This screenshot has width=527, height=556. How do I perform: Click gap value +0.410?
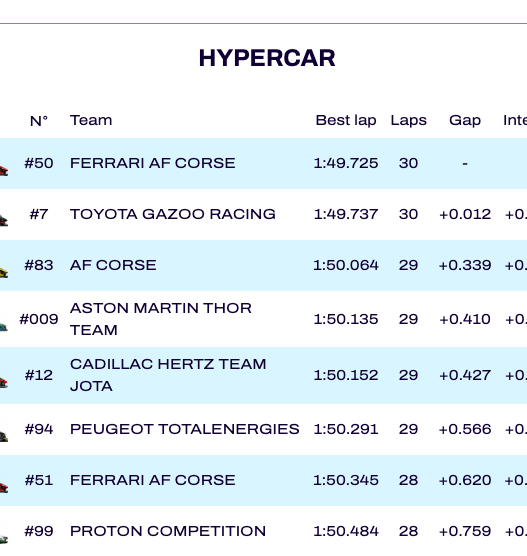[465, 319]
